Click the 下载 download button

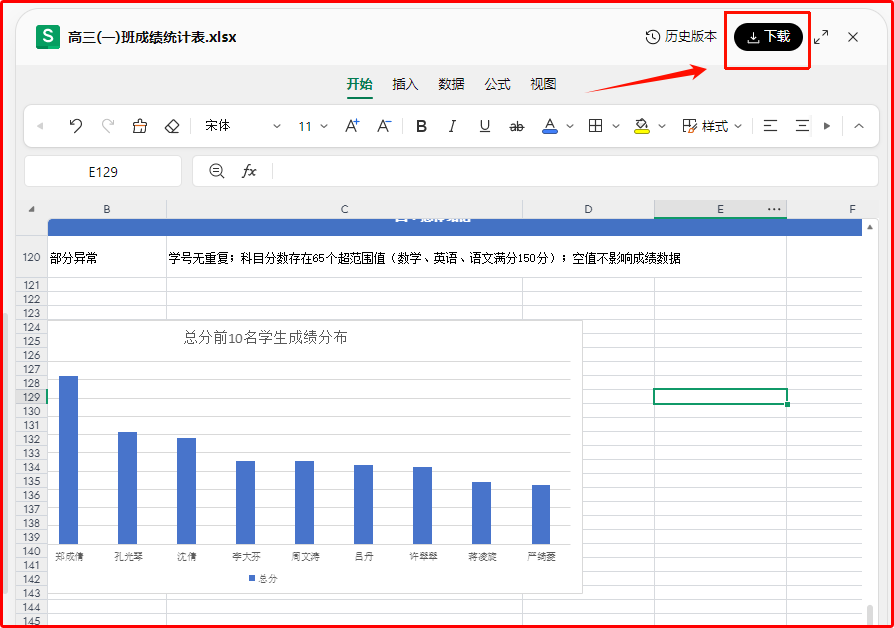767,36
